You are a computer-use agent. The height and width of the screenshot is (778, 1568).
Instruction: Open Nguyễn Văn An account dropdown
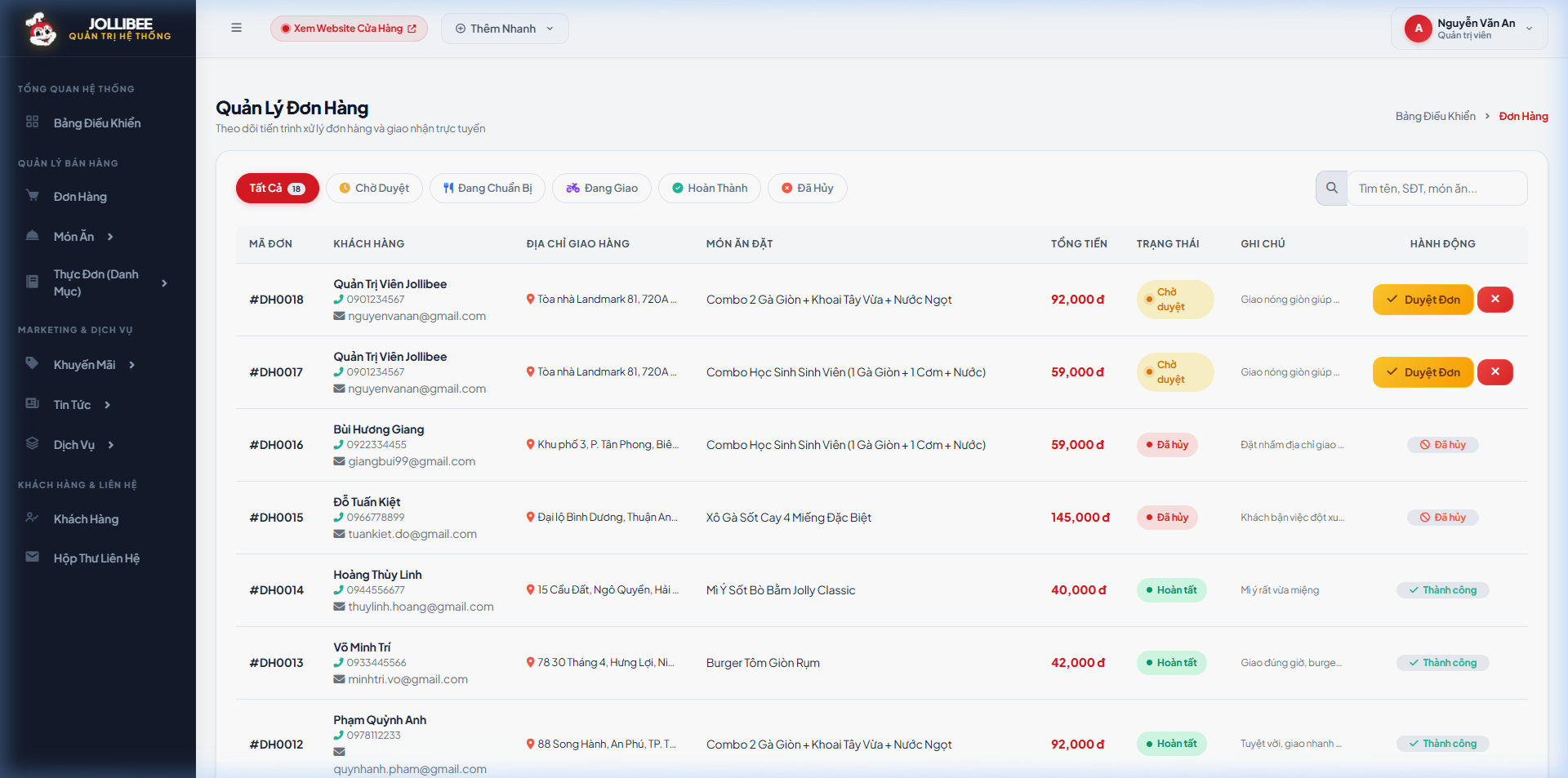coord(1469,29)
